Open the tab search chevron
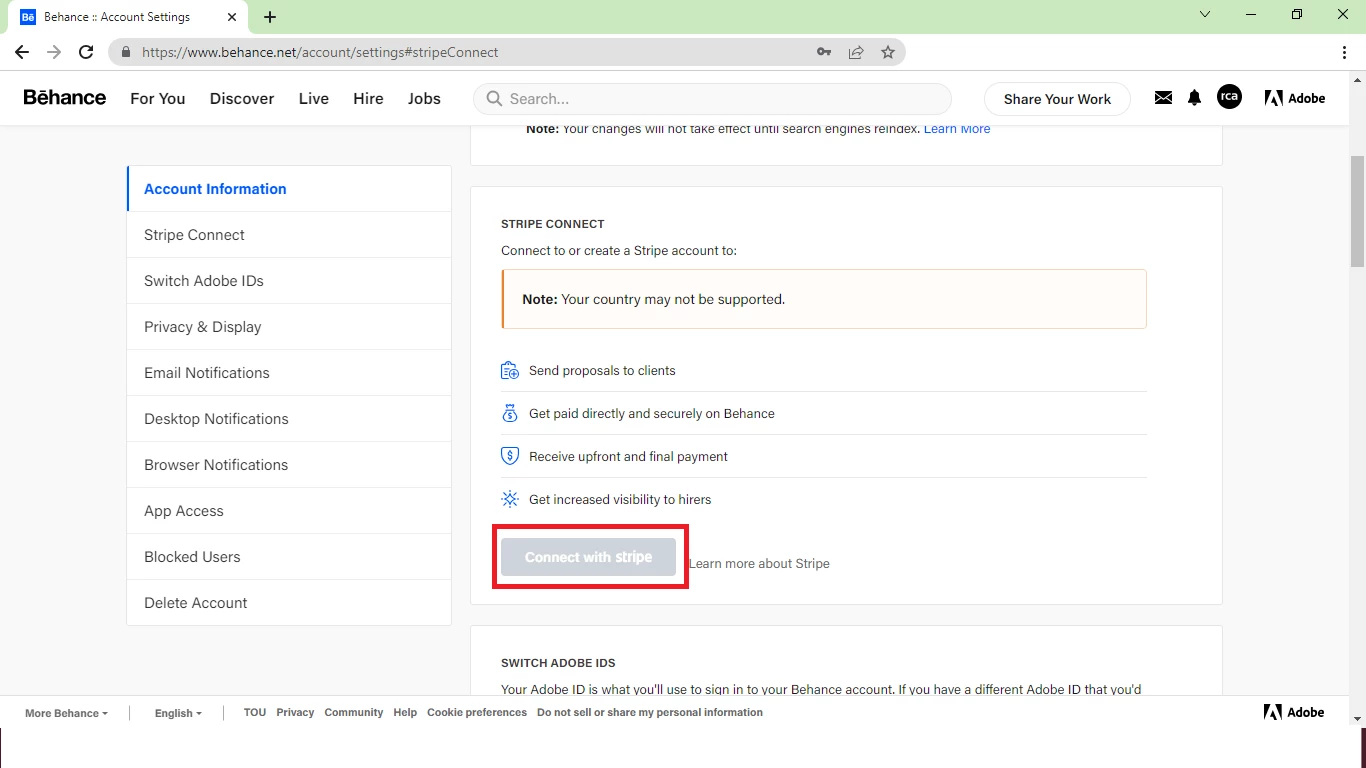The width and height of the screenshot is (1366, 768). [x=1205, y=15]
